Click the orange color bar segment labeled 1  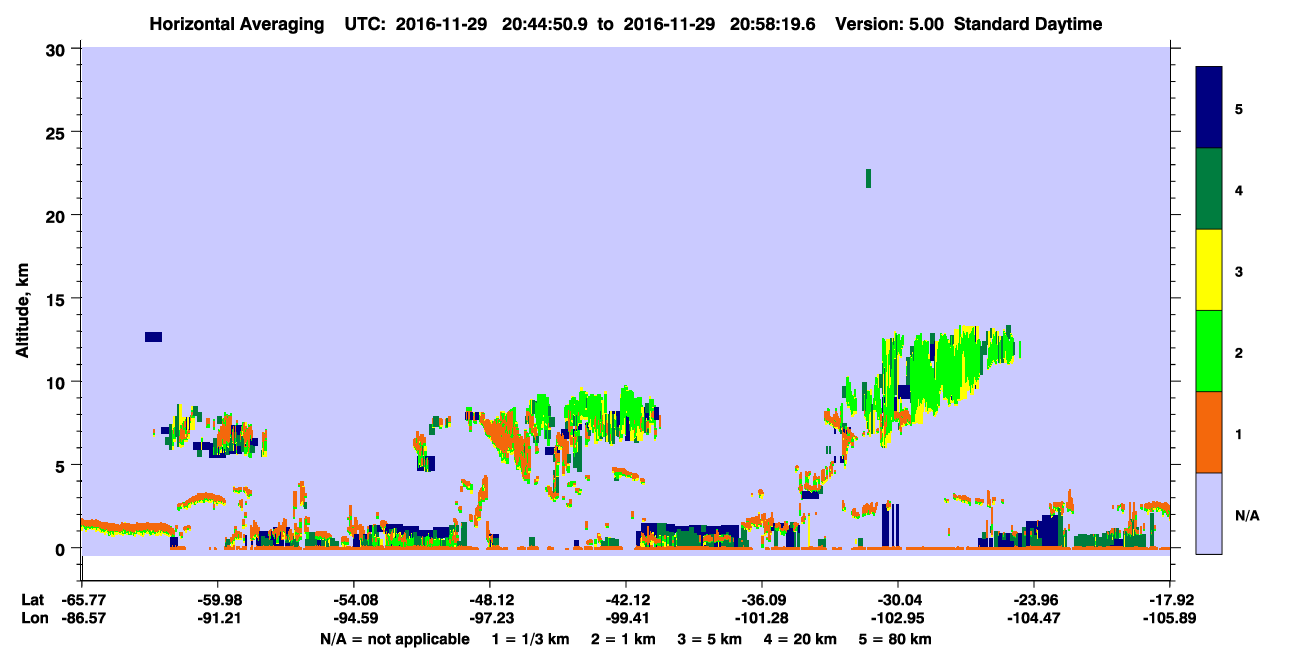coord(1209,432)
